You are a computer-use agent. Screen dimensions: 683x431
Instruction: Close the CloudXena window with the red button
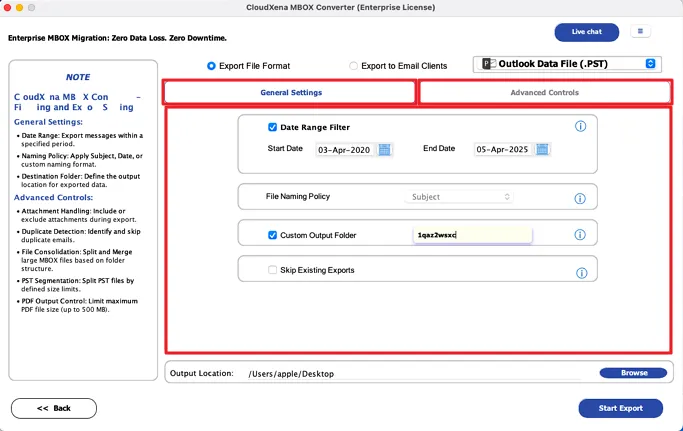pos(7,7)
